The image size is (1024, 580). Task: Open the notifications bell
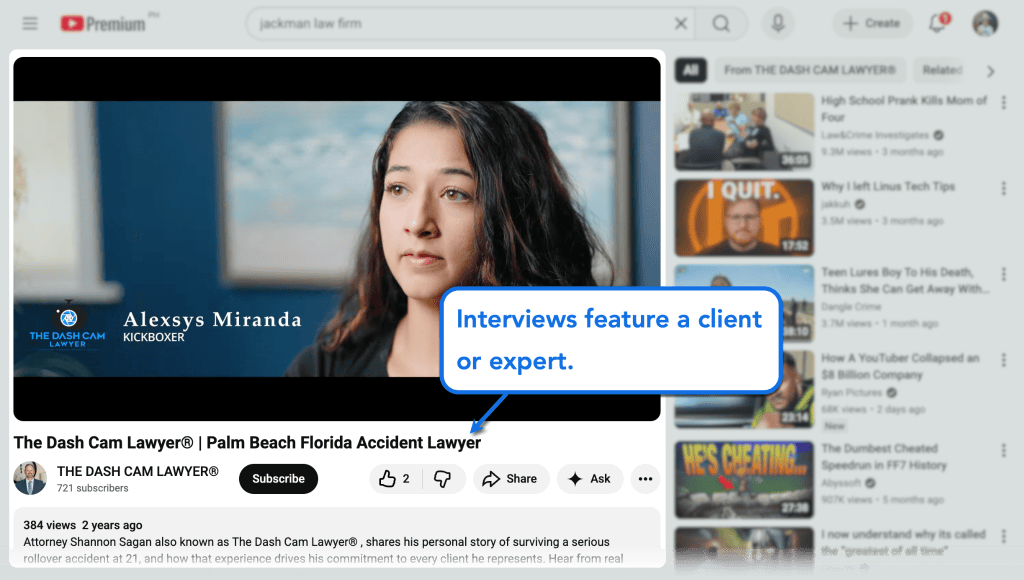click(x=938, y=24)
